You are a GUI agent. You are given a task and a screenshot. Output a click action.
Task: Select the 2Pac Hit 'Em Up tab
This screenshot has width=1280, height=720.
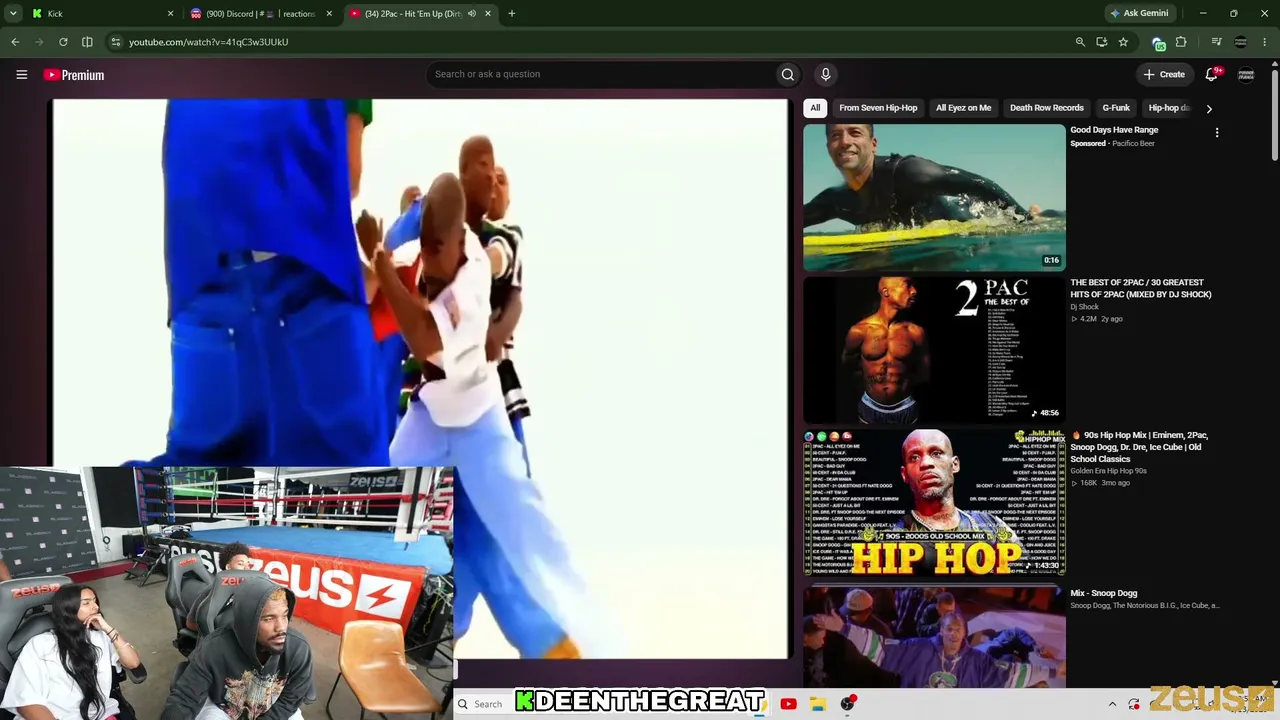point(420,14)
